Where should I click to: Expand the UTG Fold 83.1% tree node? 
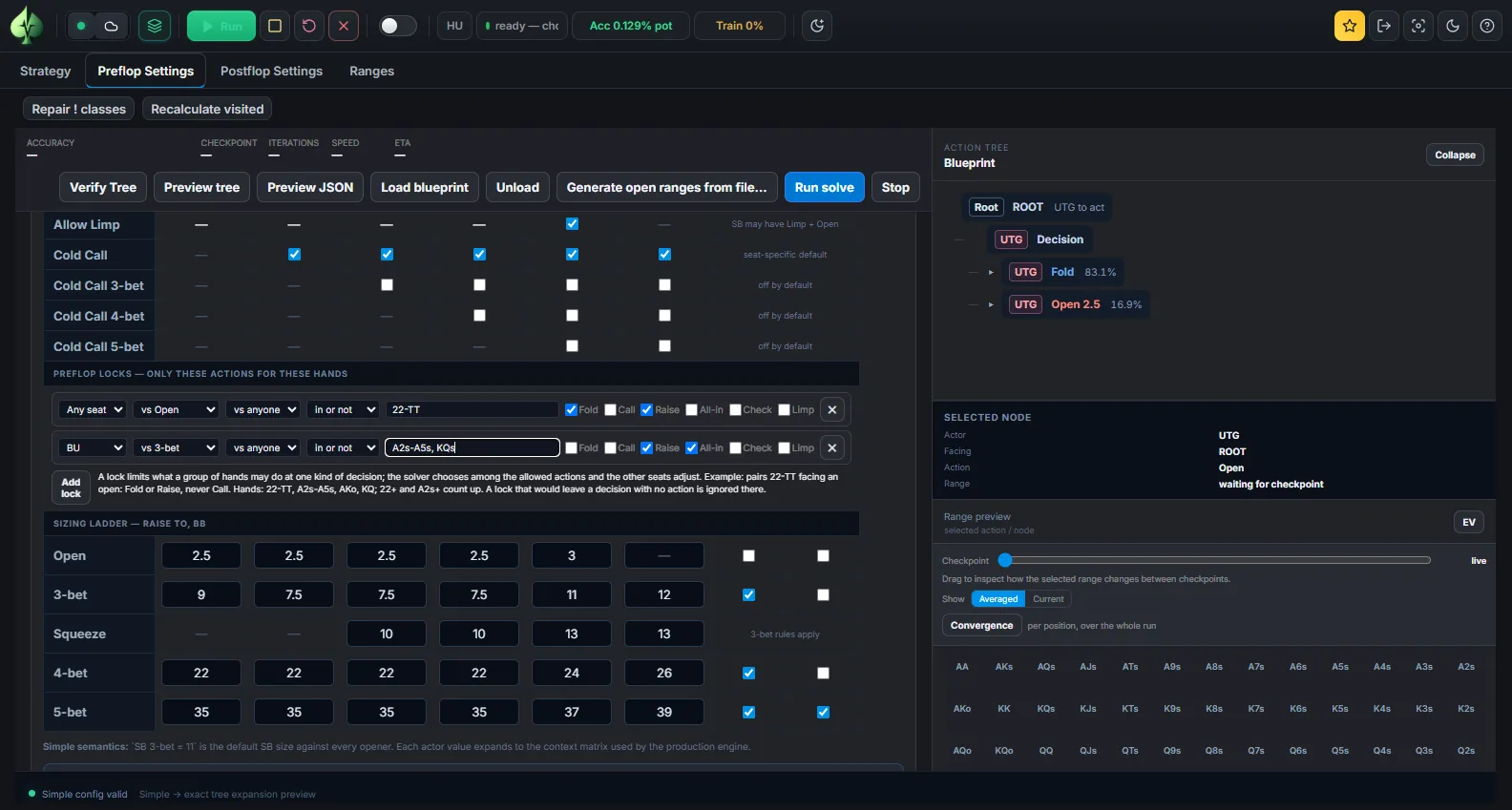coord(991,272)
